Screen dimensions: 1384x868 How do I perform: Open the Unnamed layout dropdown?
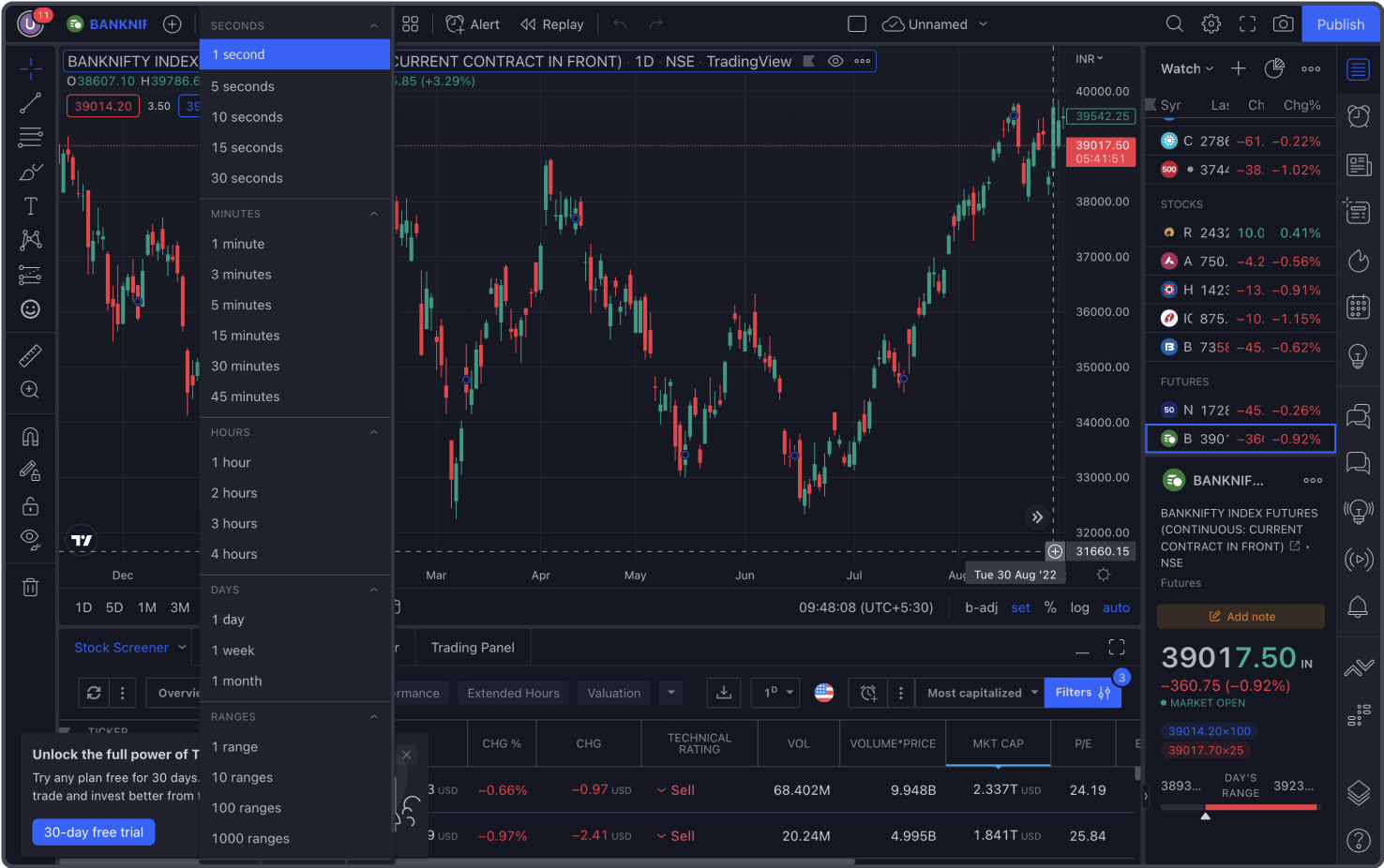point(936,24)
